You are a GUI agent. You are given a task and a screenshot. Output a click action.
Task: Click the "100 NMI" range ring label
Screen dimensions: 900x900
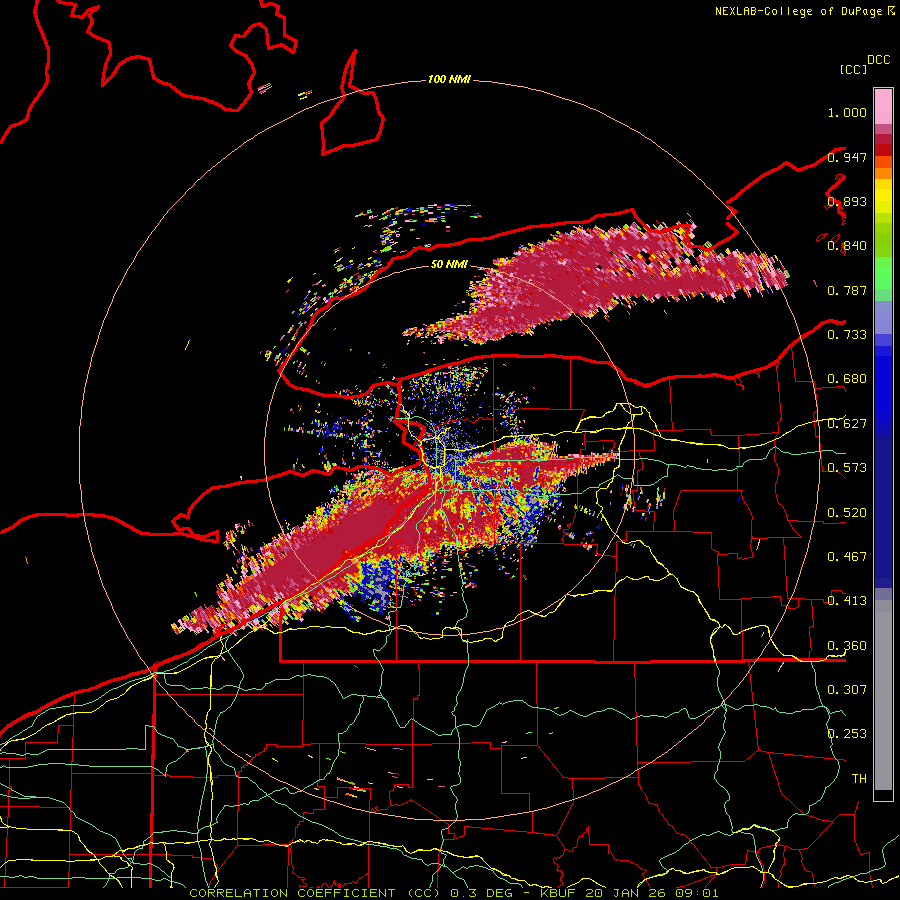449,79
